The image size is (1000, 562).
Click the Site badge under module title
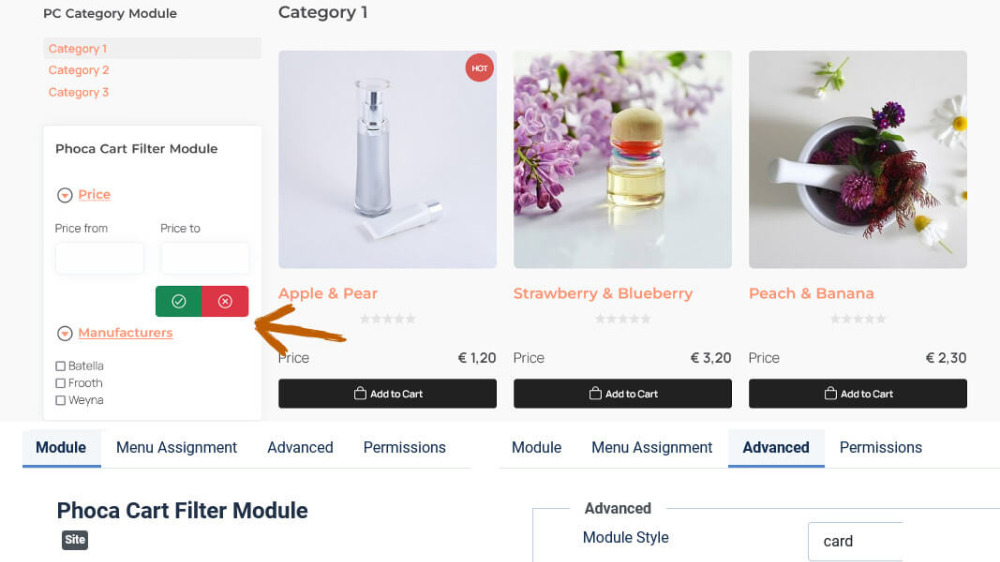(x=75, y=540)
